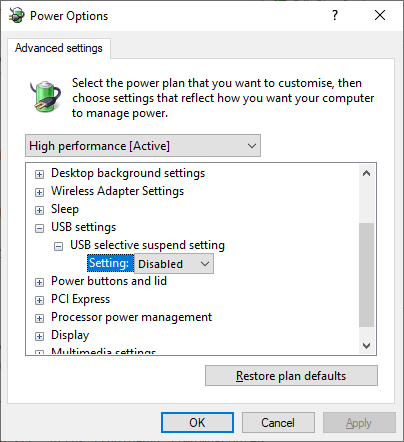Click the Cancel button
This screenshot has width=404, height=442.
278,423
